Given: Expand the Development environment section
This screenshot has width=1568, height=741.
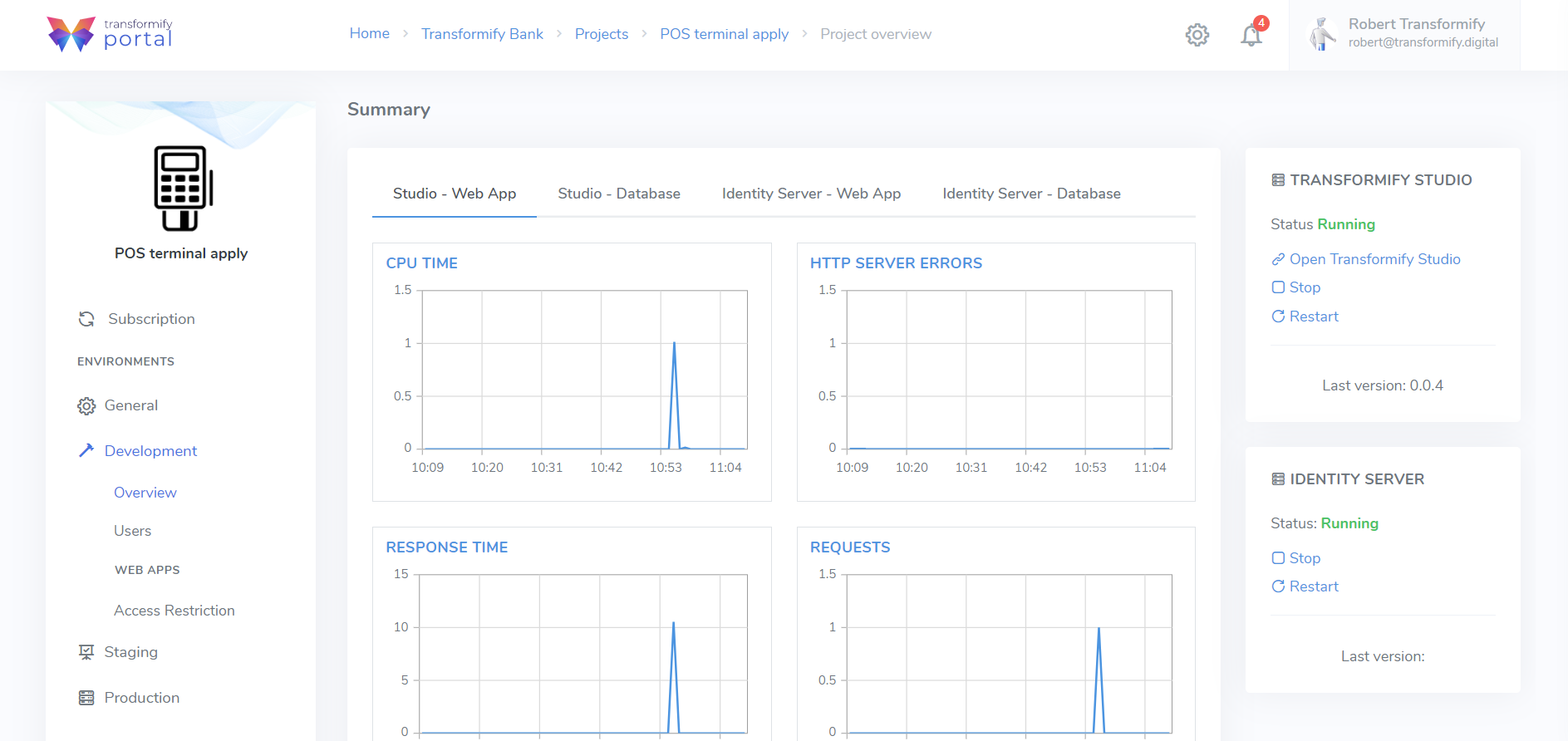Looking at the screenshot, I should click(x=150, y=451).
